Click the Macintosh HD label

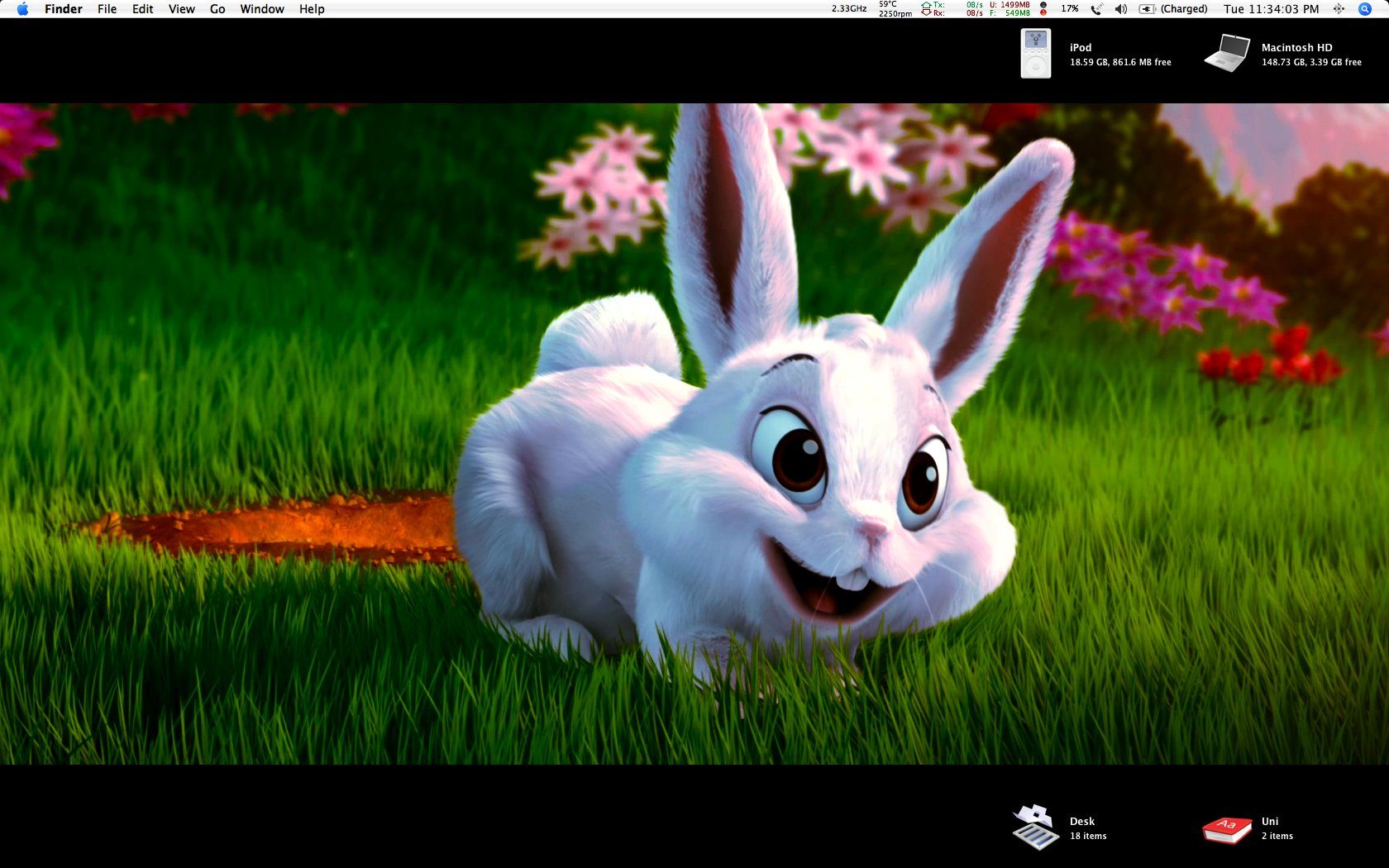(x=1296, y=48)
